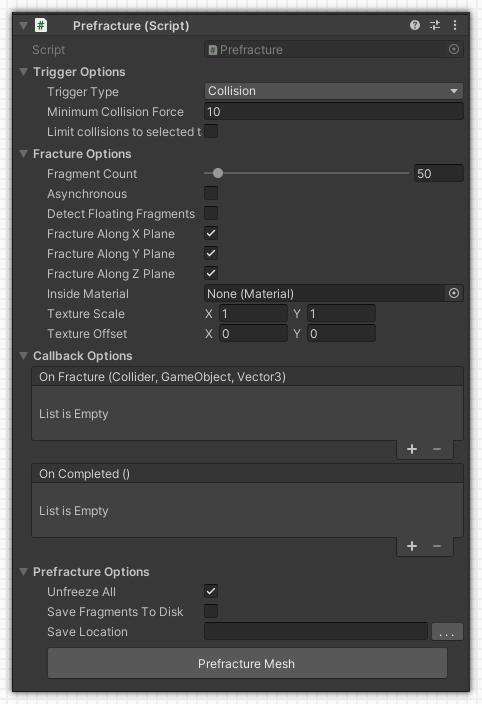Open the preset selector sliders icon
This screenshot has height=704, width=482.
pos(435,25)
